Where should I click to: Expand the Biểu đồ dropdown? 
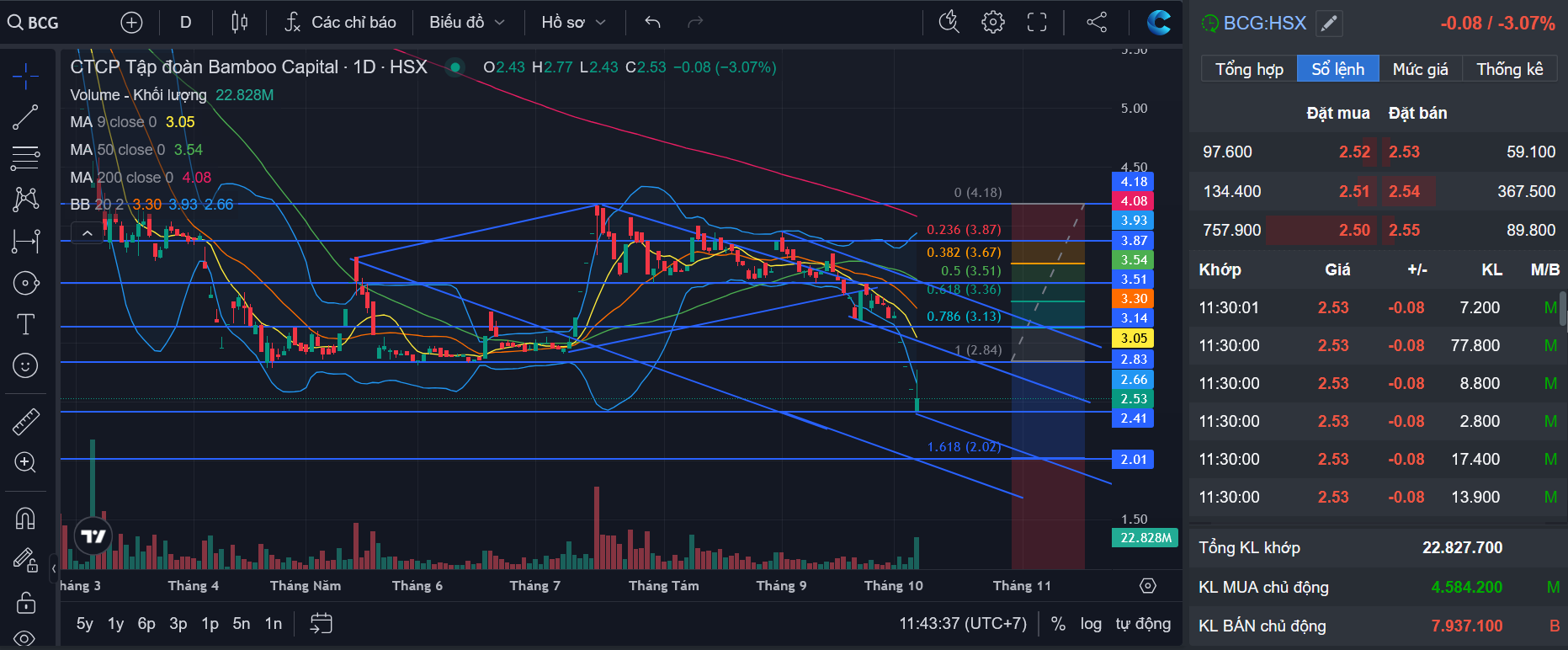[x=466, y=23]
